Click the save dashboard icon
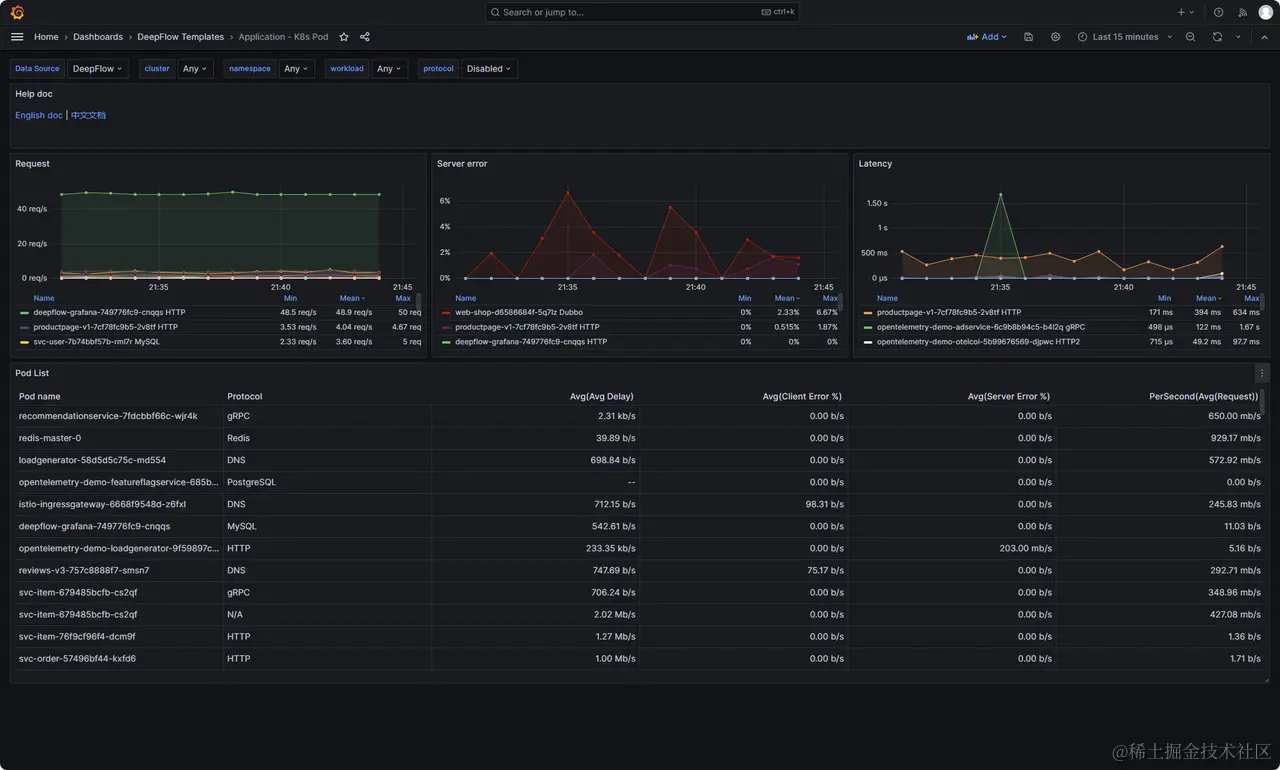Viewport: 1280px width, 770px height. click(x=1029, y=37)
